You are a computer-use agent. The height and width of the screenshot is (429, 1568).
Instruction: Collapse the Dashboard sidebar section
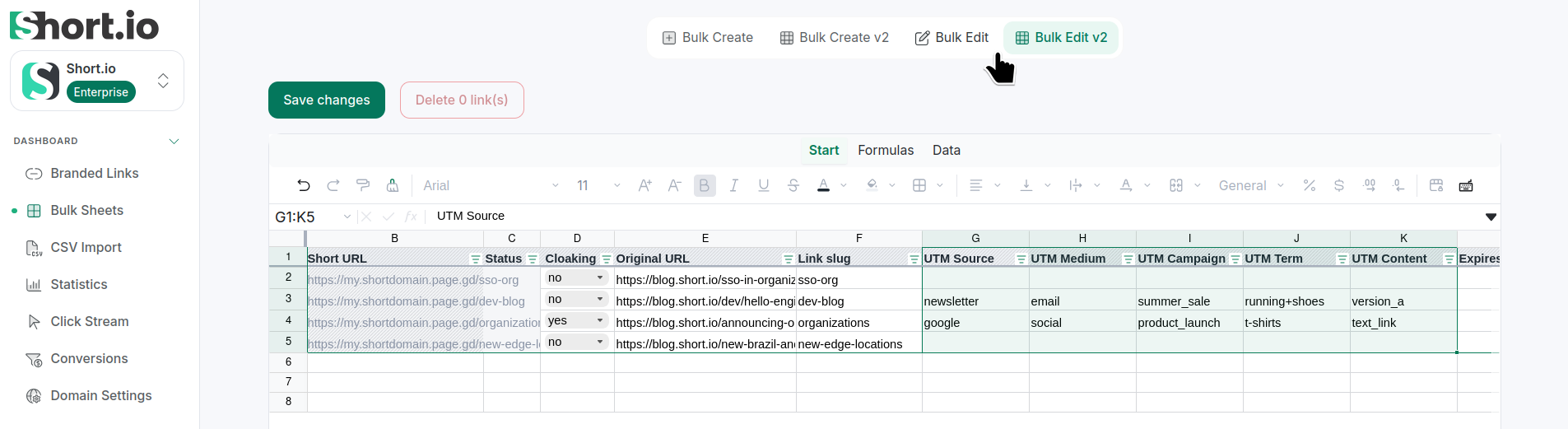[174, 141]
